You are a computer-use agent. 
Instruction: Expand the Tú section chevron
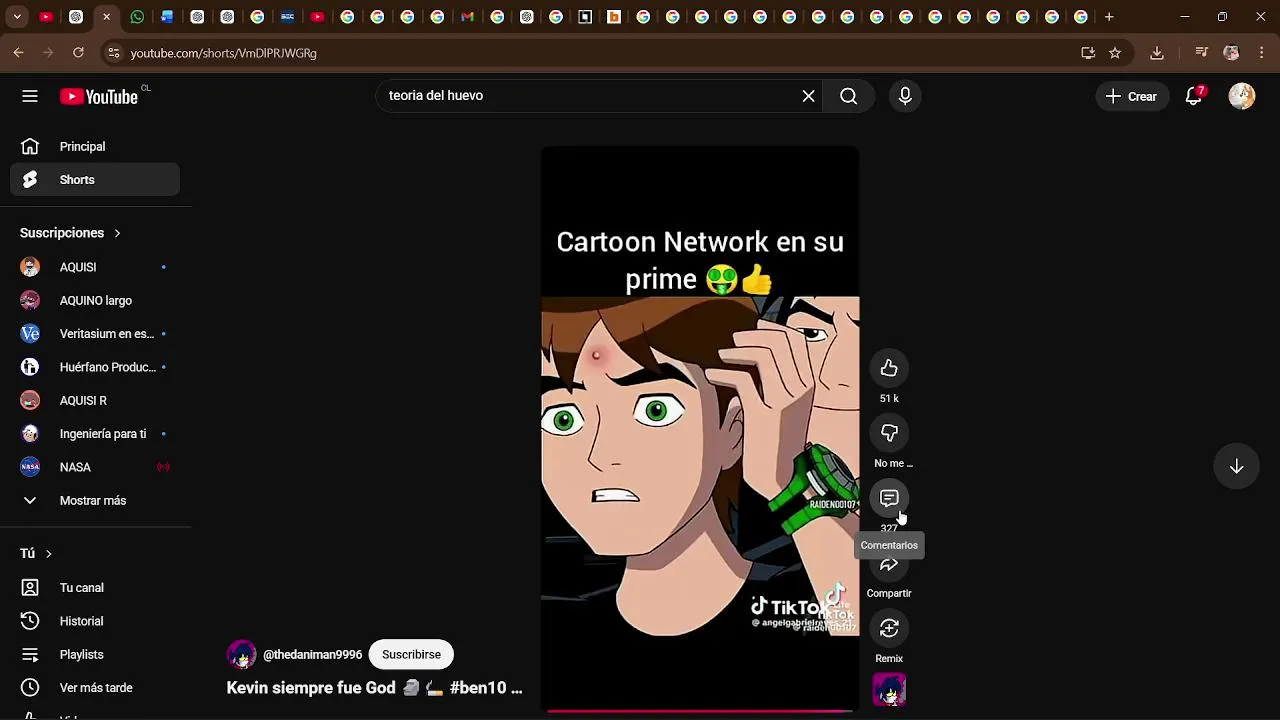48,554
